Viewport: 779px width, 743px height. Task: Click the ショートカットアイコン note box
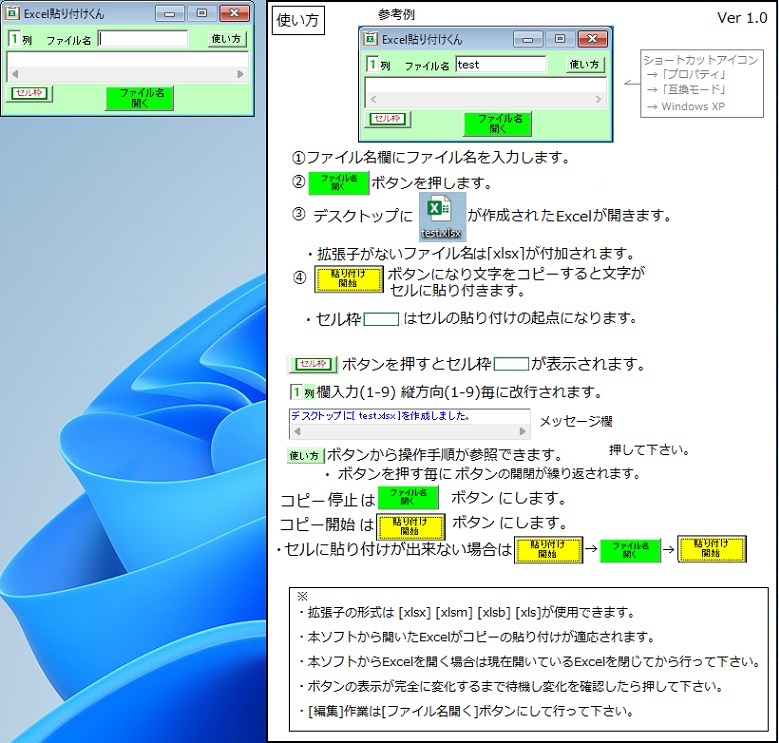coord(701,84)
